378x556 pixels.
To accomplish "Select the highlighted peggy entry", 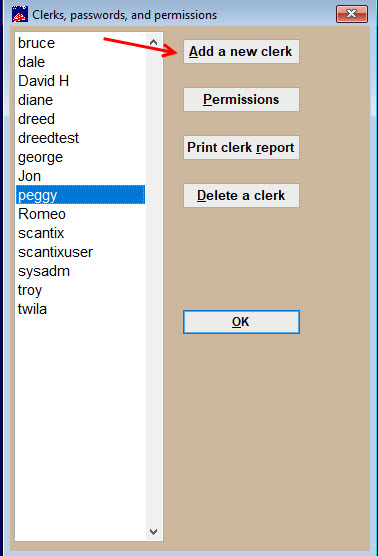I will pos(80,195).
